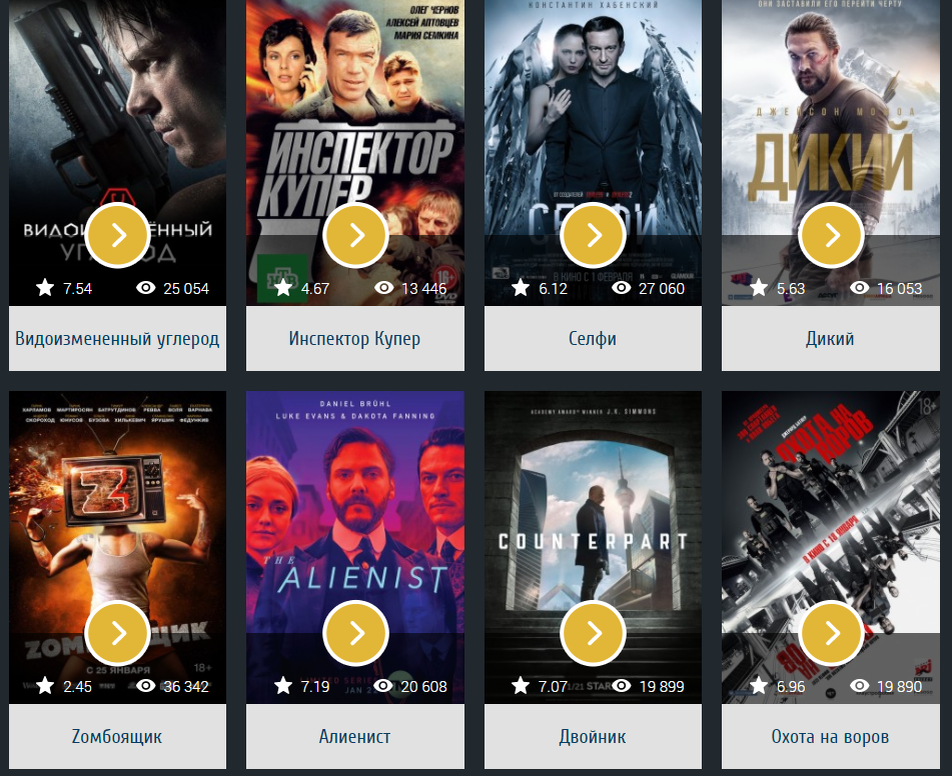Screen dimensions: 952x776
Task: Click the star icon beside 2.45 rating
Action: (45, 686)
